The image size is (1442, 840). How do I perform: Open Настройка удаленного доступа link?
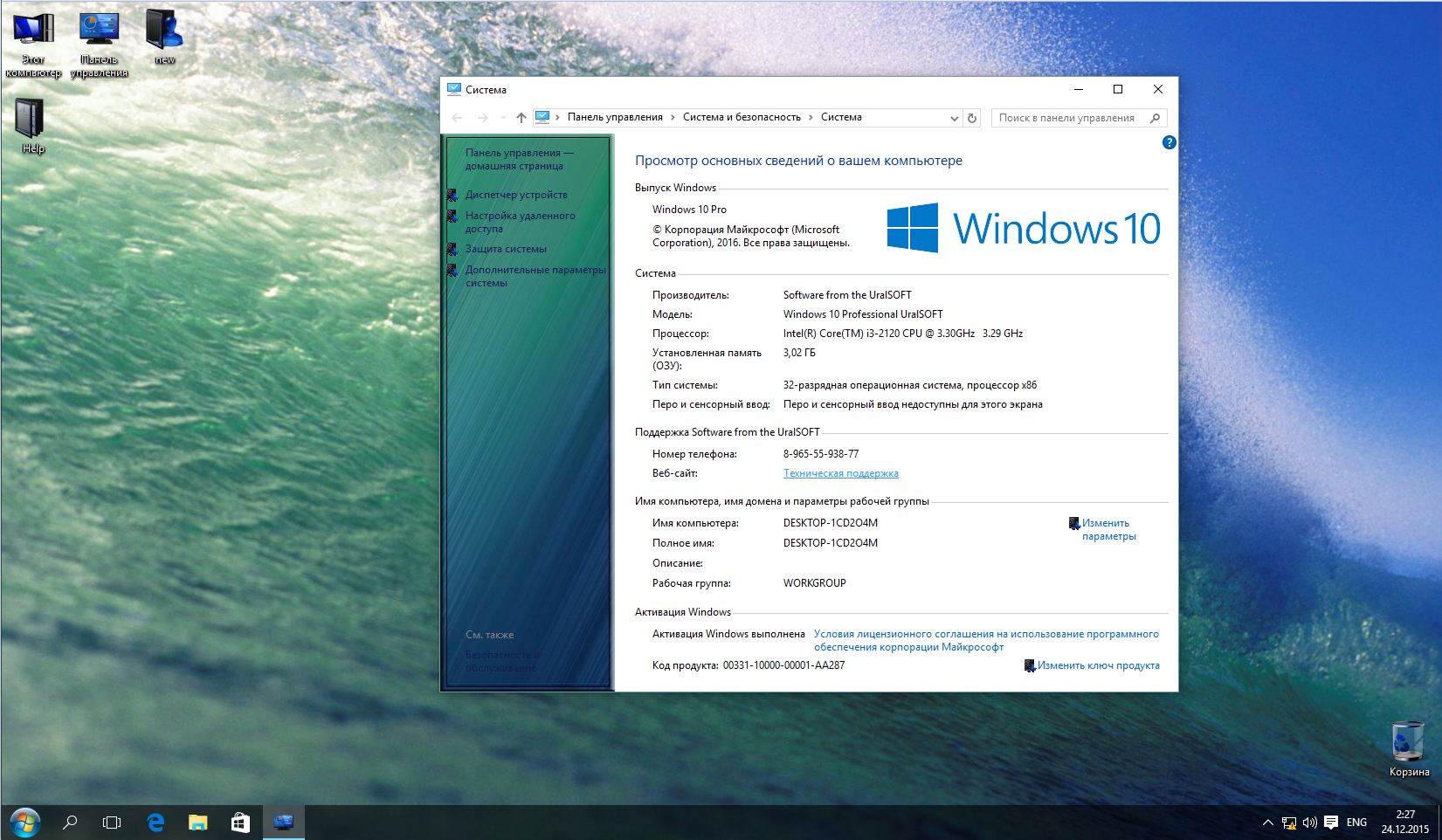520,222
